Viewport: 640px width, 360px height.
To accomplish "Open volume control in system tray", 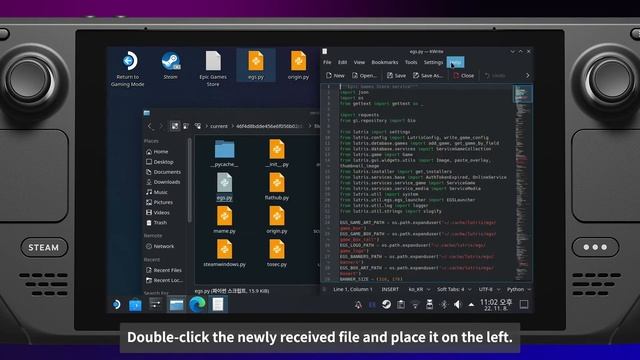I will 457,304.
